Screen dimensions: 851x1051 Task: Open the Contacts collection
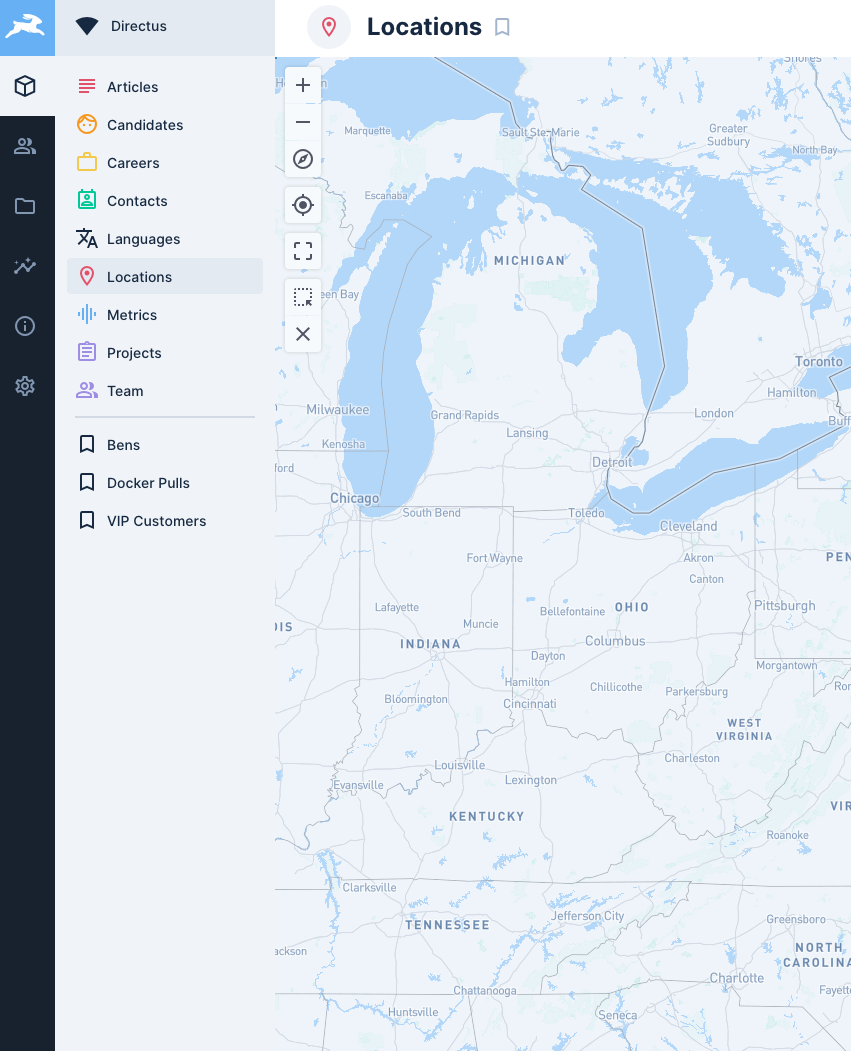pyautogui.click(x=165, y=200)
